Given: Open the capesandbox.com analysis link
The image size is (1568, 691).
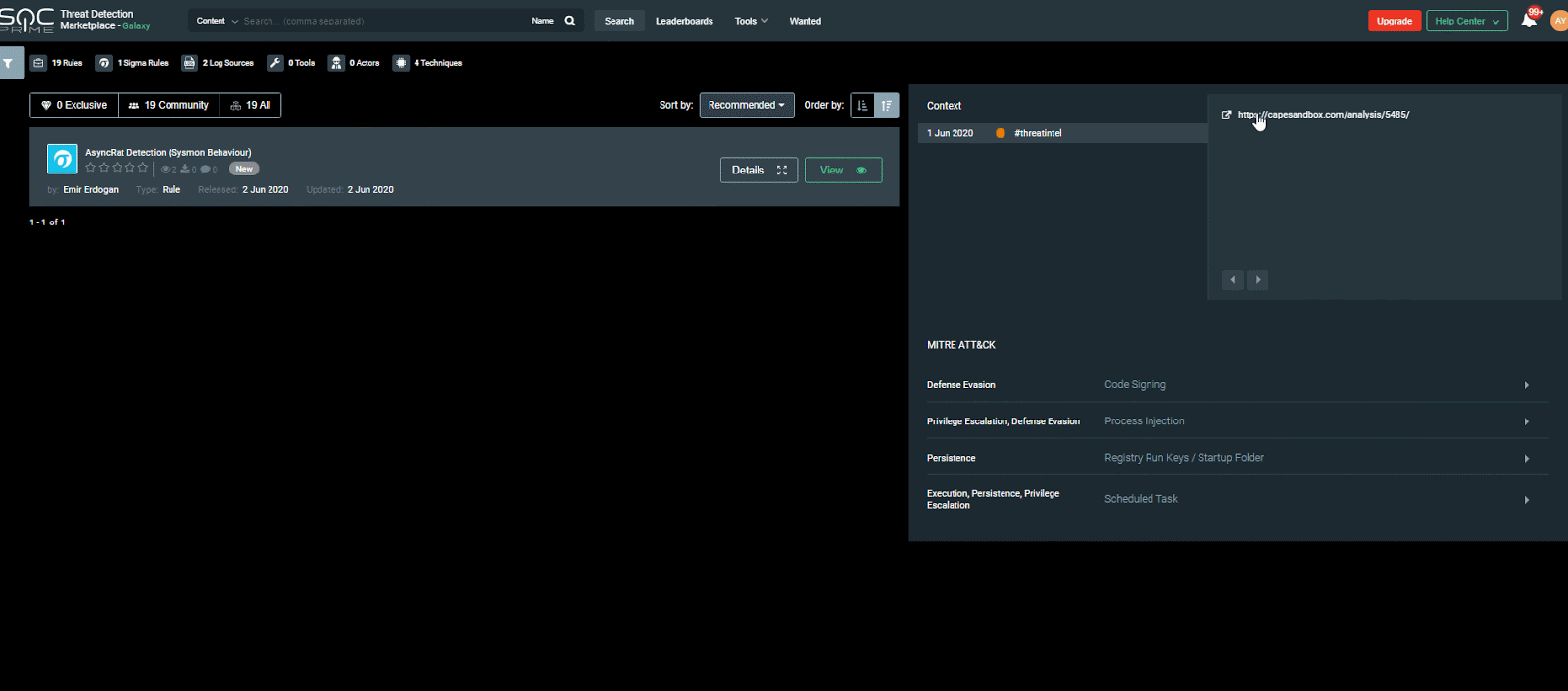Looking at the screenshot, I should pyautogui.click(x=1323, y=115).
